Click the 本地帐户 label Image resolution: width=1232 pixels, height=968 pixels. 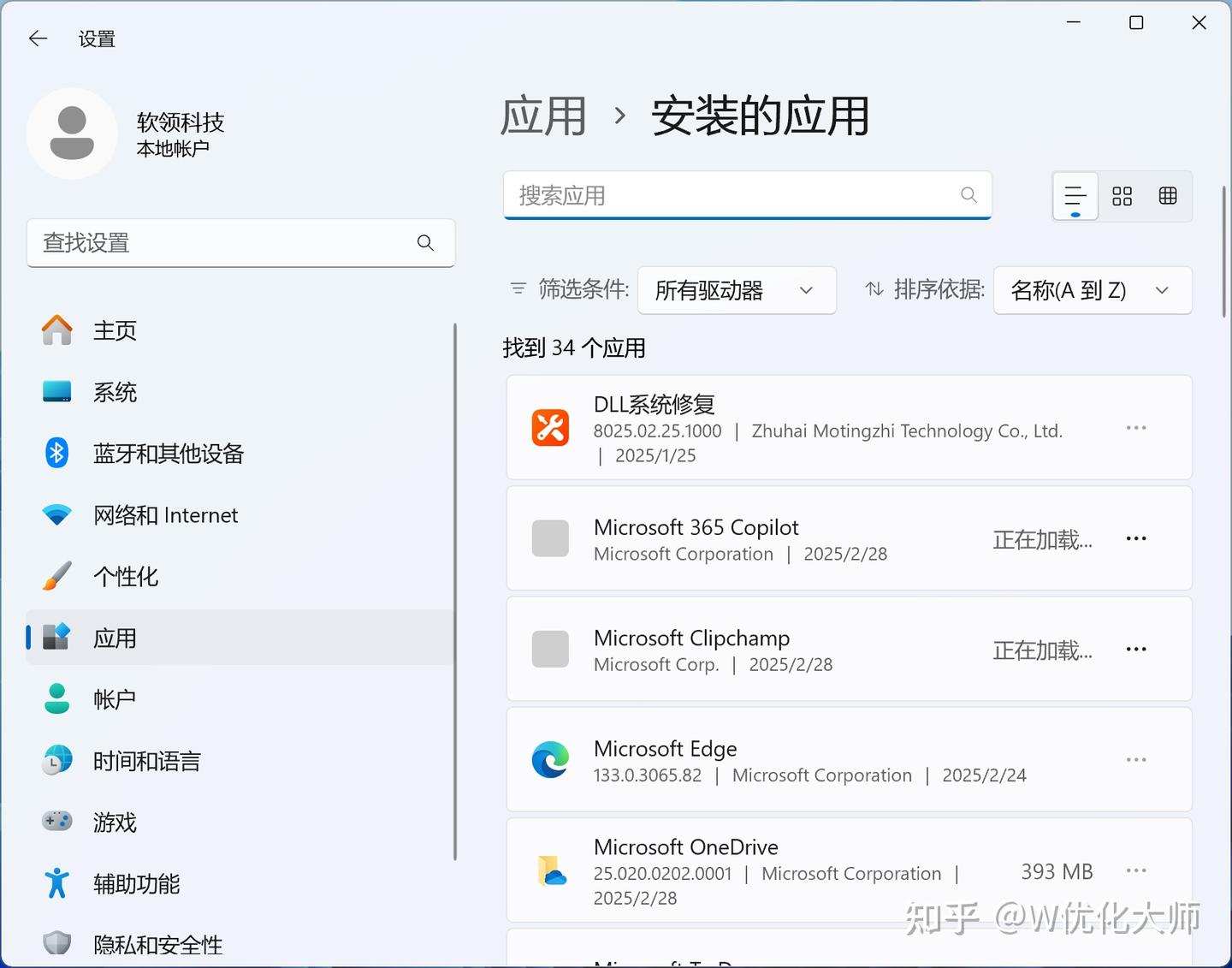[x=173, y=149]
